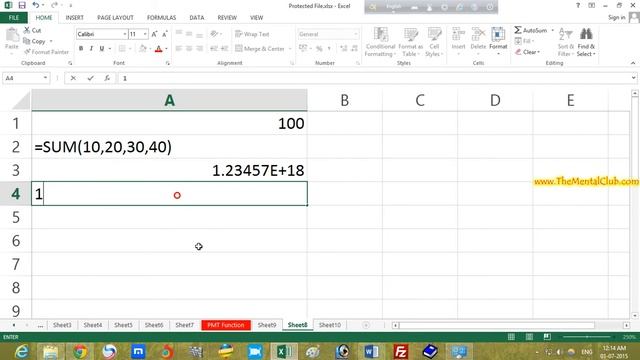Open Google Chrome from the taskbar
The height and width of the screenshot is (360, 640).
click(80, 351)
